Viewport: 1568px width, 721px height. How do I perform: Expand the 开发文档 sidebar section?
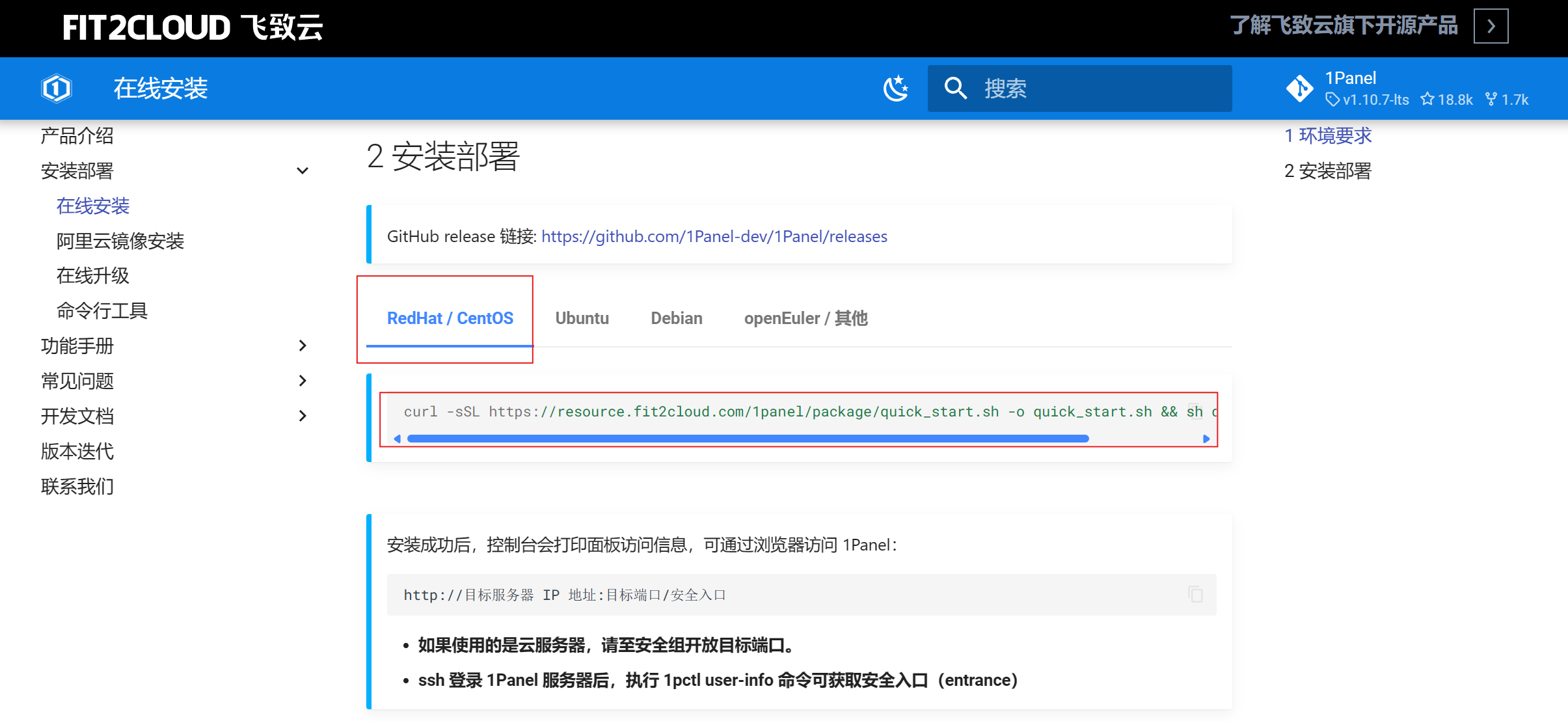coord(303,416)
